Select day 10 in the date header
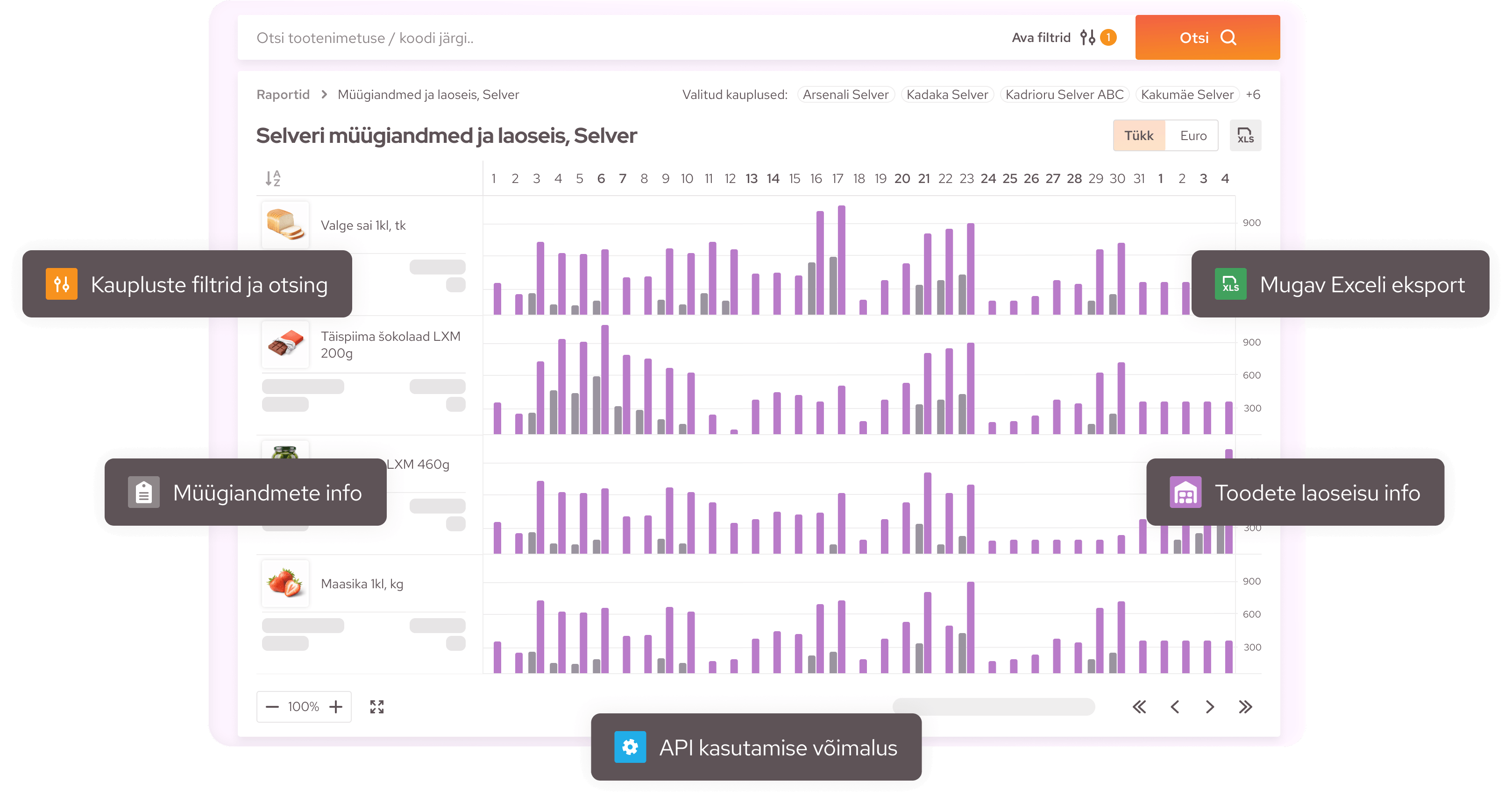The width and height of the screenshot is (1512, 803). point(687,178)
